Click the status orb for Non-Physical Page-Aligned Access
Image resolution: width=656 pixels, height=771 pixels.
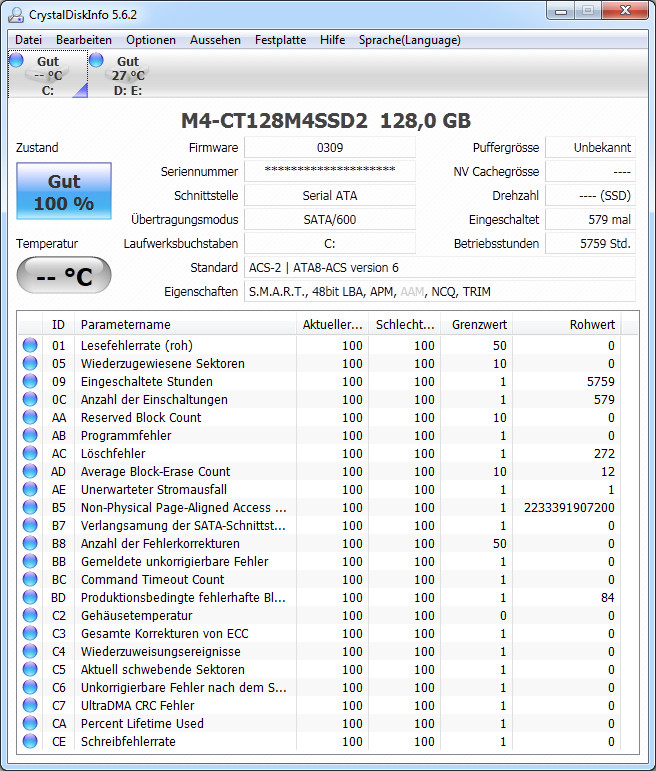(30, 507)
